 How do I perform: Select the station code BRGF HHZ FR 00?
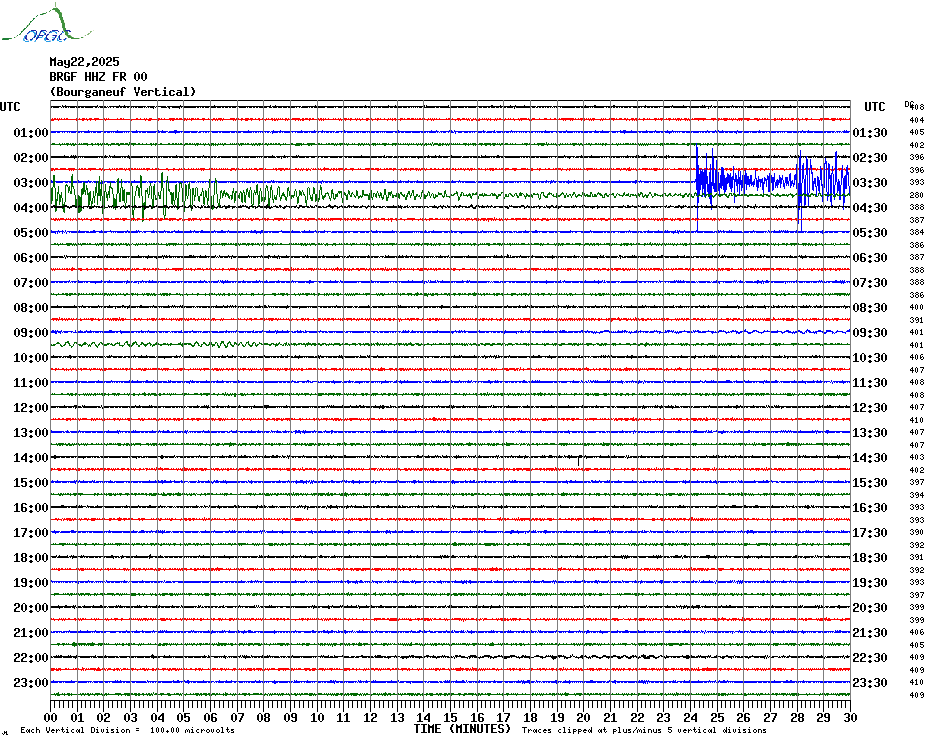(x=98, y=77)
